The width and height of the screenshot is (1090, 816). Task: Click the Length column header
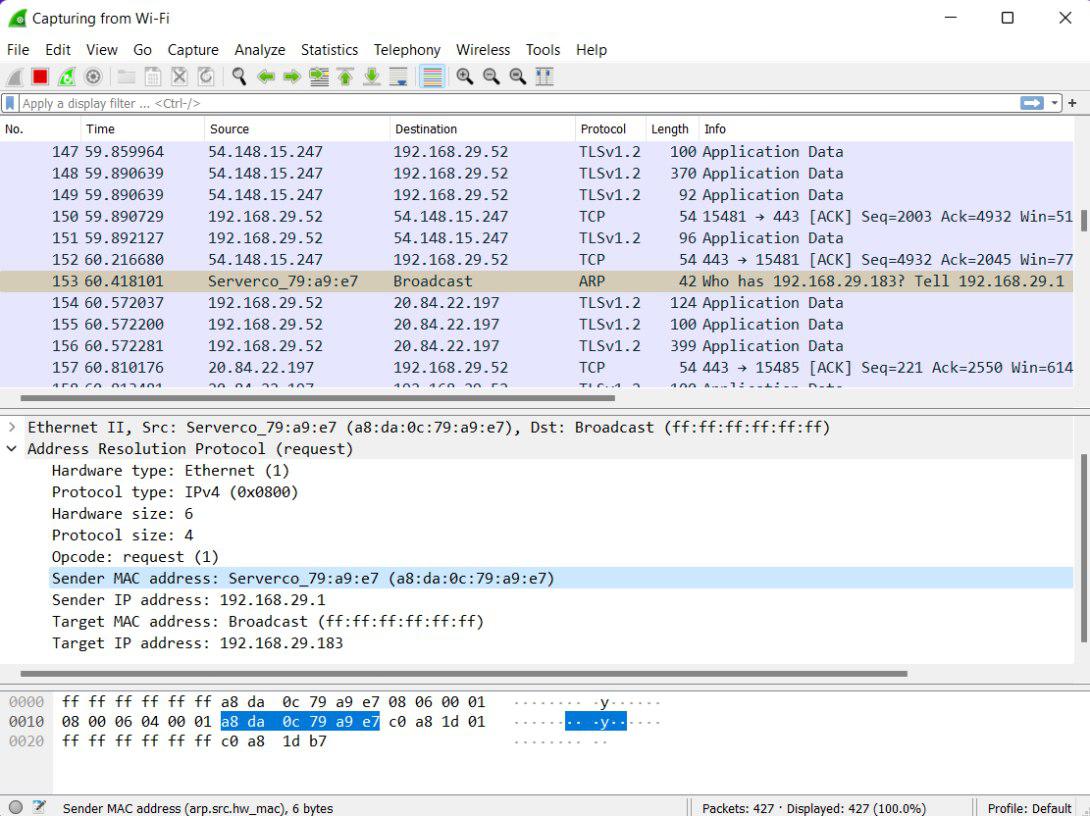point(672,129)
